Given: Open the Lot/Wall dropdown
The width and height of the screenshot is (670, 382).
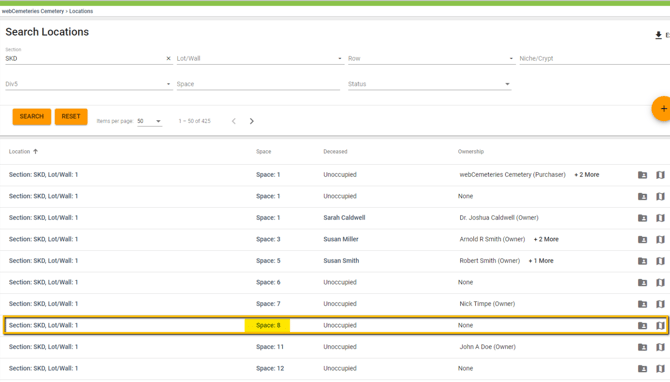Looking at the screenshot, I should coord(260,59).
